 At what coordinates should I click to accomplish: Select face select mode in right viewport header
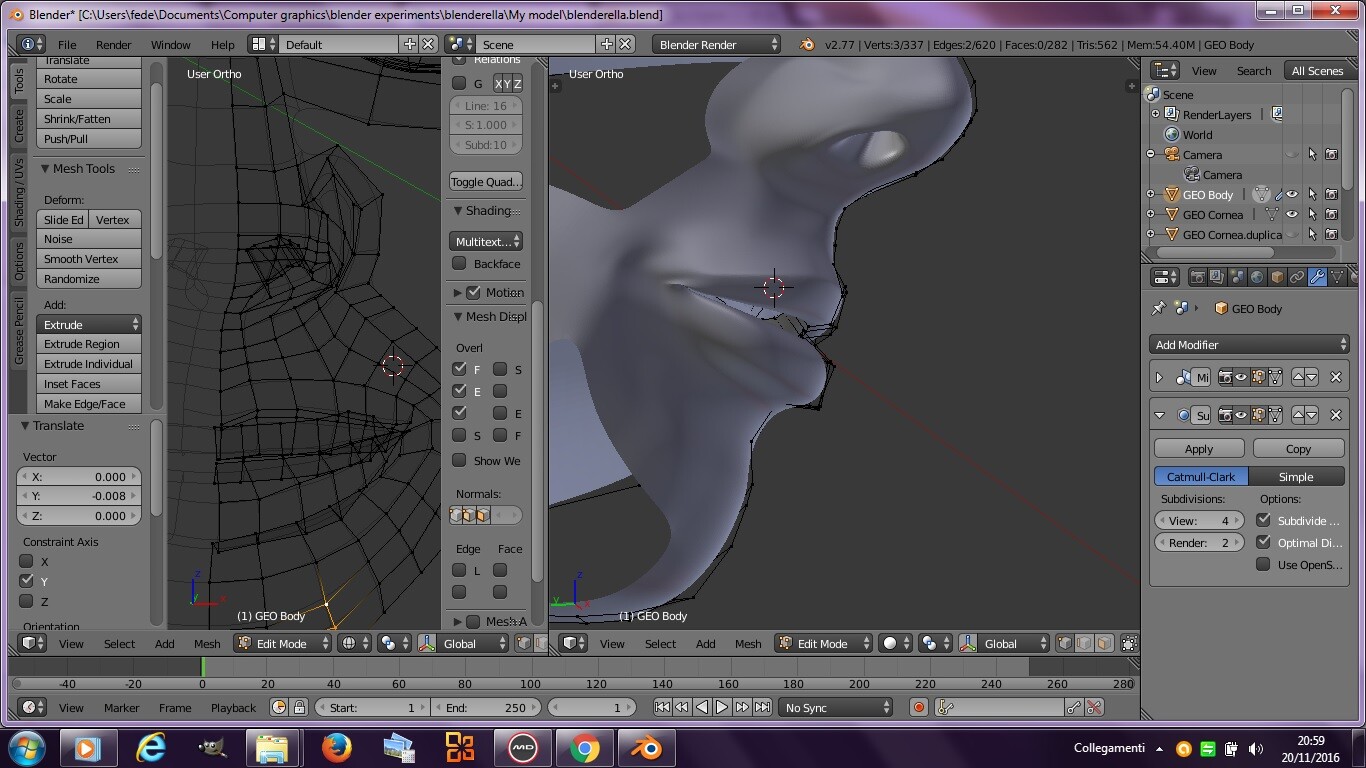pyautogui.click(x=1104, y=644)
